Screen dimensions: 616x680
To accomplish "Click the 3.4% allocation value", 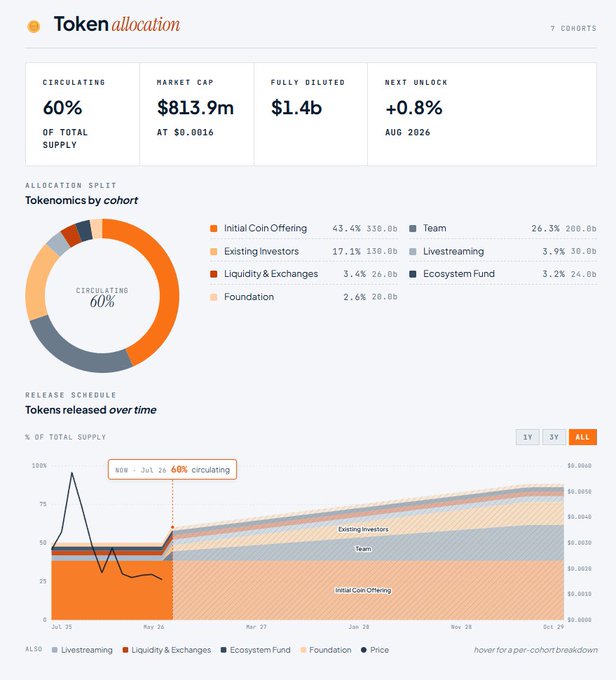I will (354, 274).
